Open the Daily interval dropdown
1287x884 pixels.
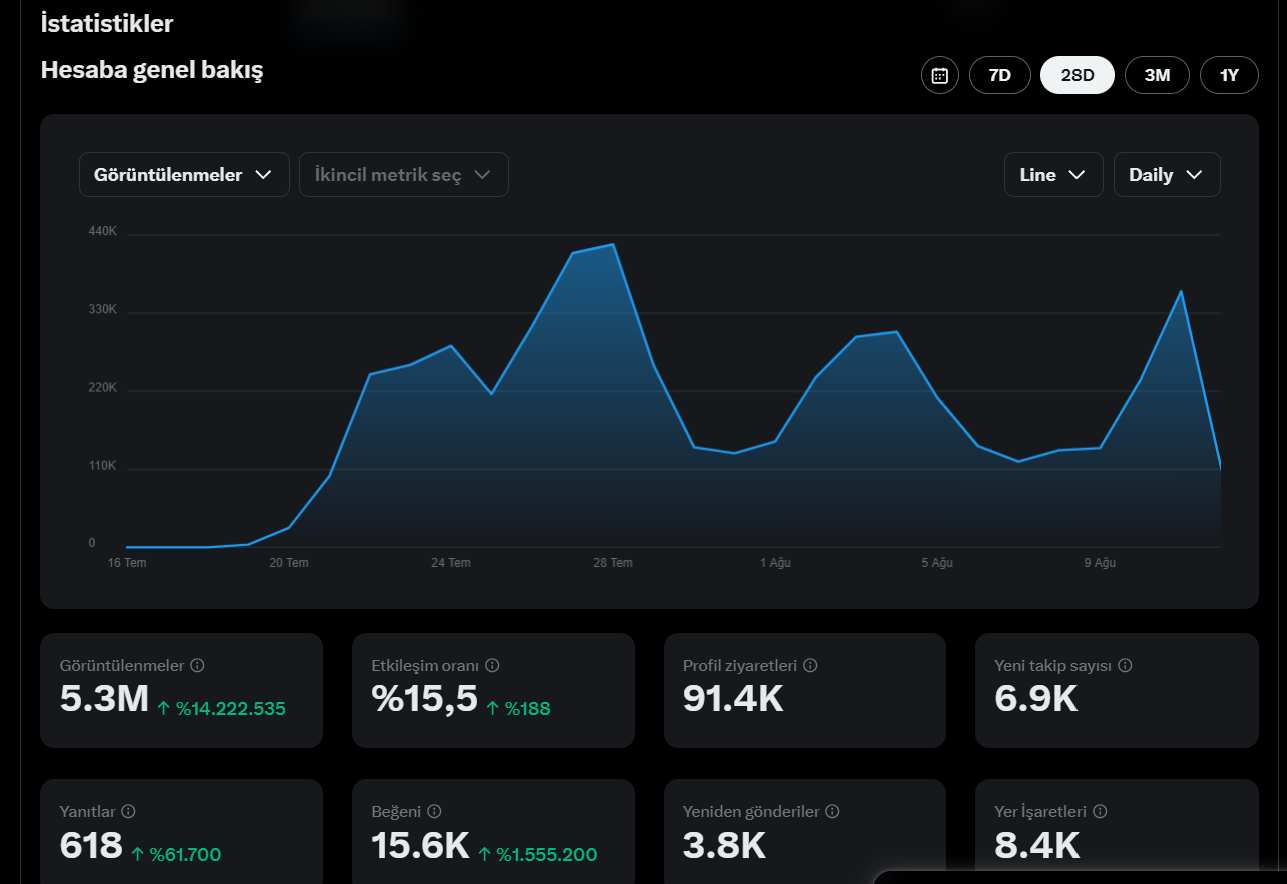point(1167,175)
